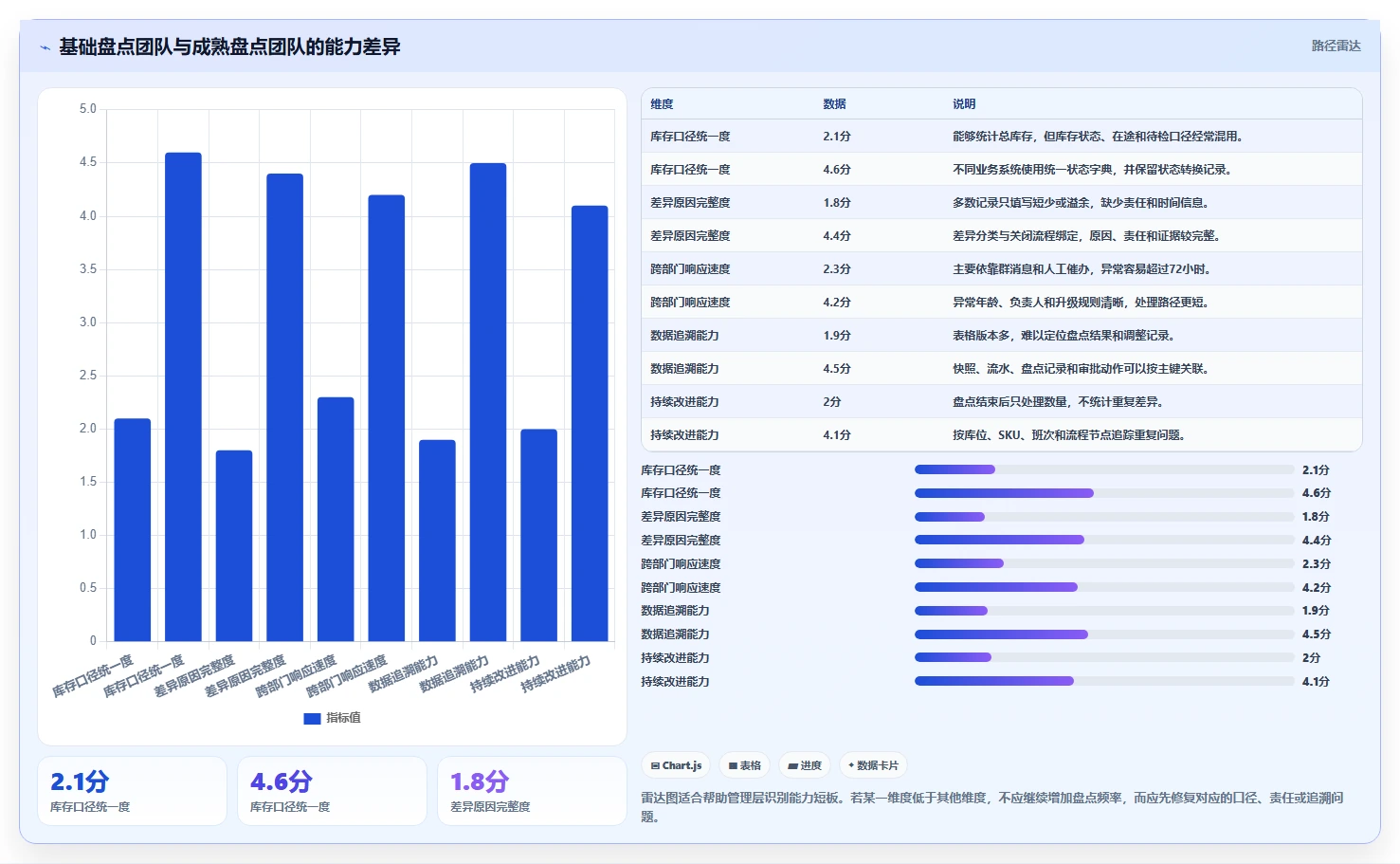
Task: Open the 4.6分 库存口径一度 summary card
Action: [332, 791]
